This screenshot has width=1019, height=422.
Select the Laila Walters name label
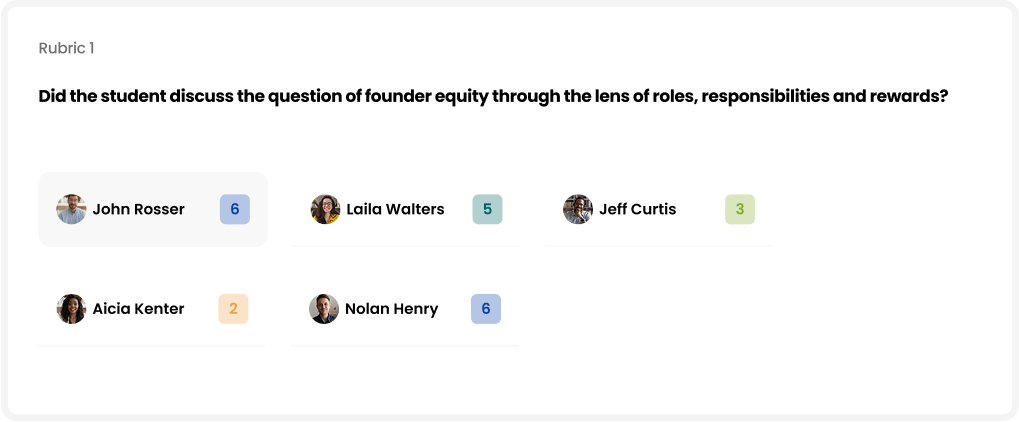pyautogui.click(x=395, y=209)
